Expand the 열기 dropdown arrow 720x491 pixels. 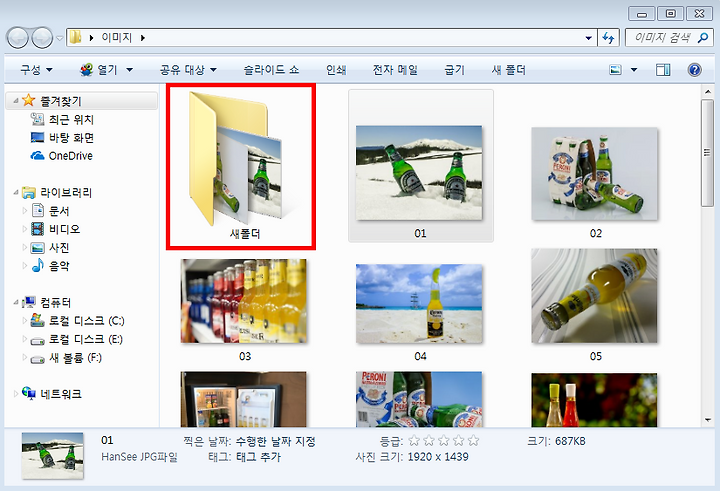tap(129, 70)
